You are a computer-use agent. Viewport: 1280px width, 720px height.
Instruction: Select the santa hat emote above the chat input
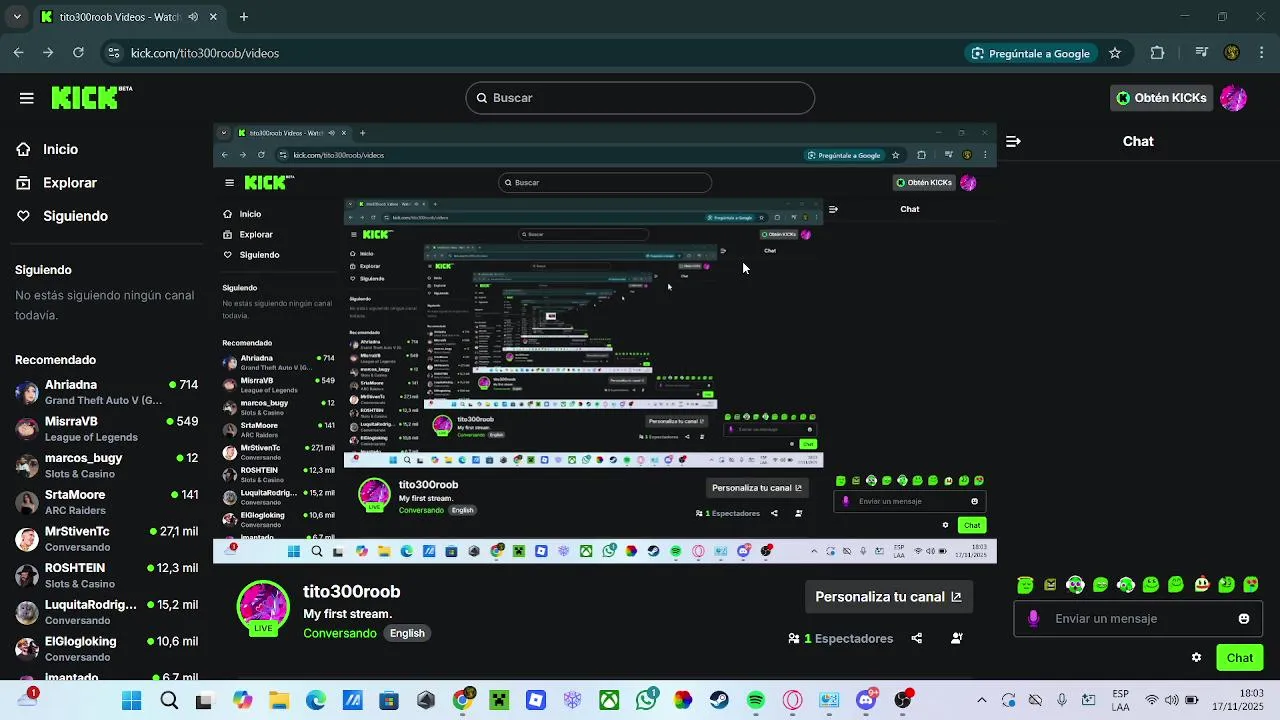coord(1201,585)
